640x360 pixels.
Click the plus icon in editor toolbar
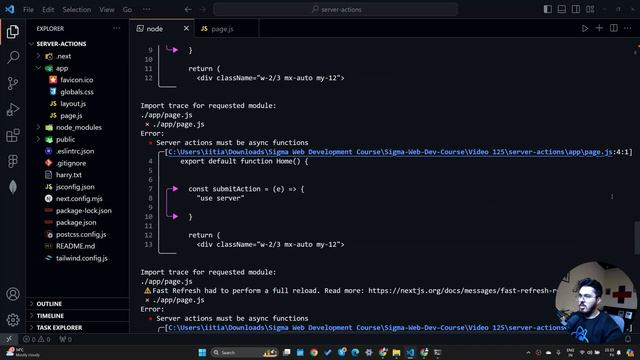click(x=599, y=28)
